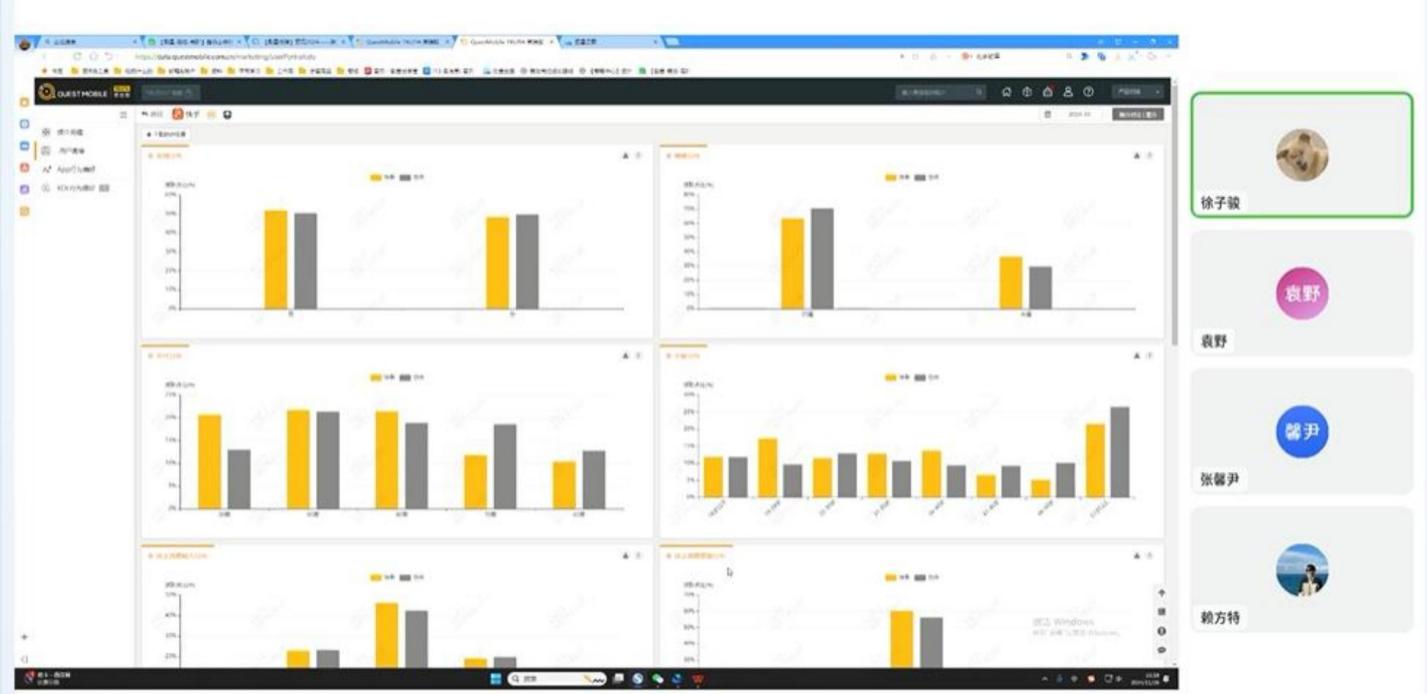Viewport: 1427px width, 694px height.
Task: Click the dark corner icon on the top-right chart
Action: pyautogui.click(x=1137, y=156)
